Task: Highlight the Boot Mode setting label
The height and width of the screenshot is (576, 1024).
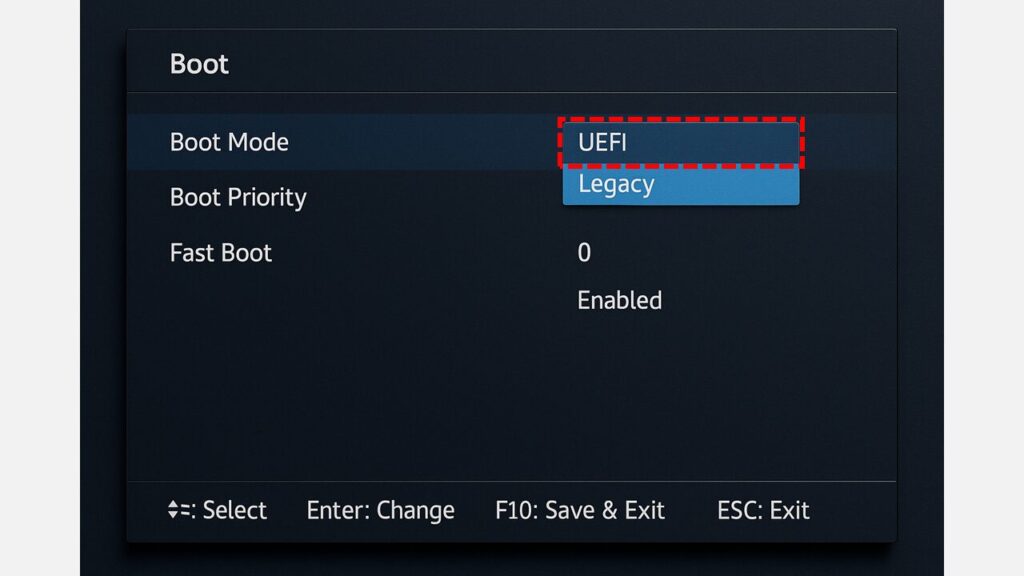Action: pyautogui.click(x=229, y=142)
